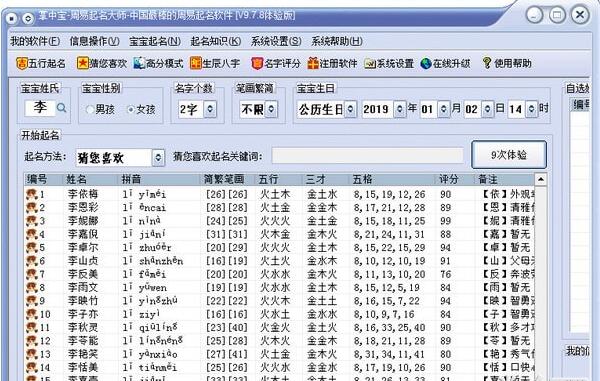Viewport: 600px width, 381px height.
Task: Open the 公历生日 calendar type dropdown
Action: 350,109
